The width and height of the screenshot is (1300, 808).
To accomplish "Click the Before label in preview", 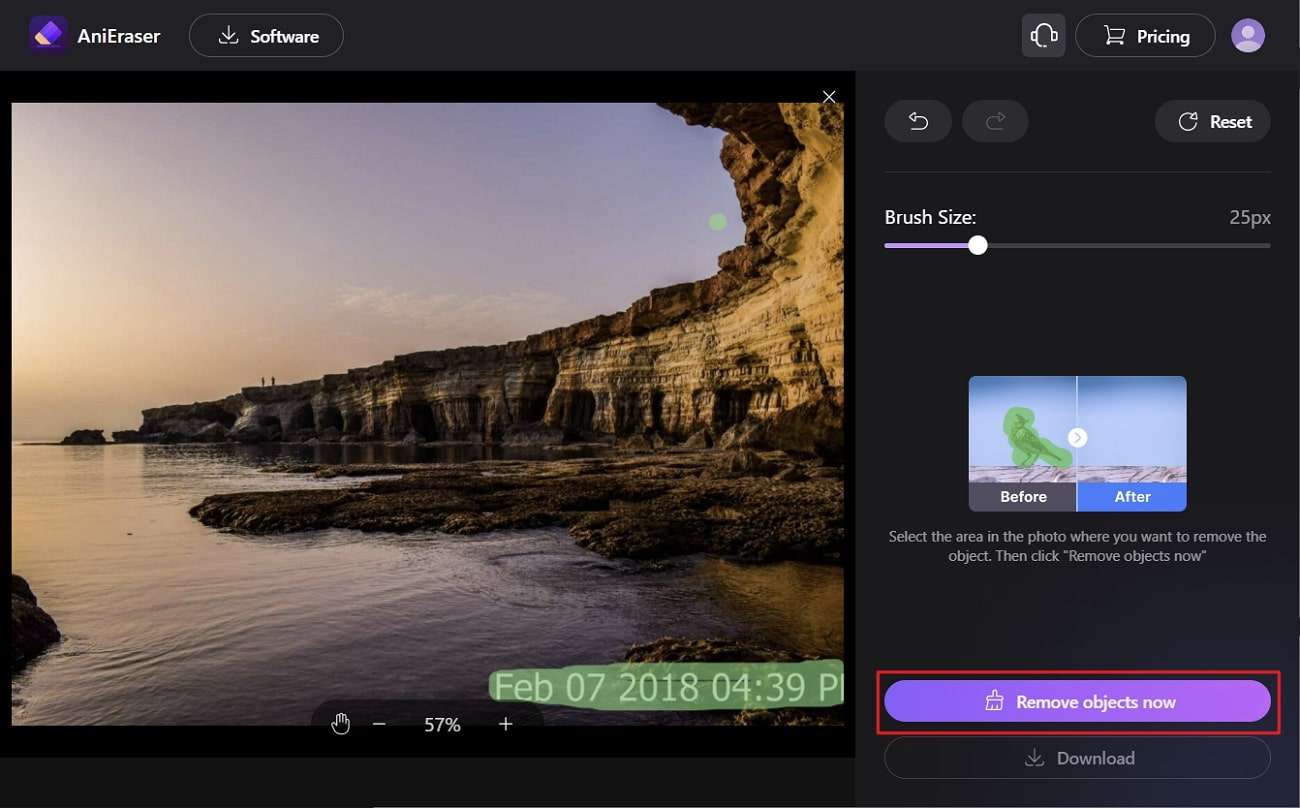I will pyautogui.click(x=1023, y=497).
